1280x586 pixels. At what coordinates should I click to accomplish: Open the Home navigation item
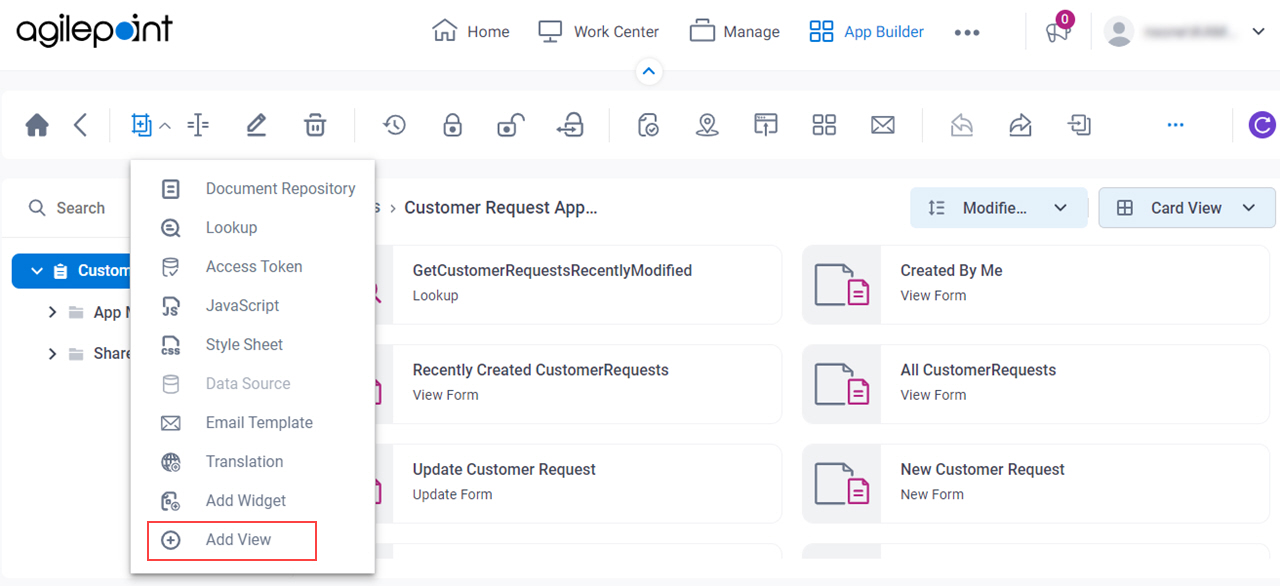pos(470,31)
